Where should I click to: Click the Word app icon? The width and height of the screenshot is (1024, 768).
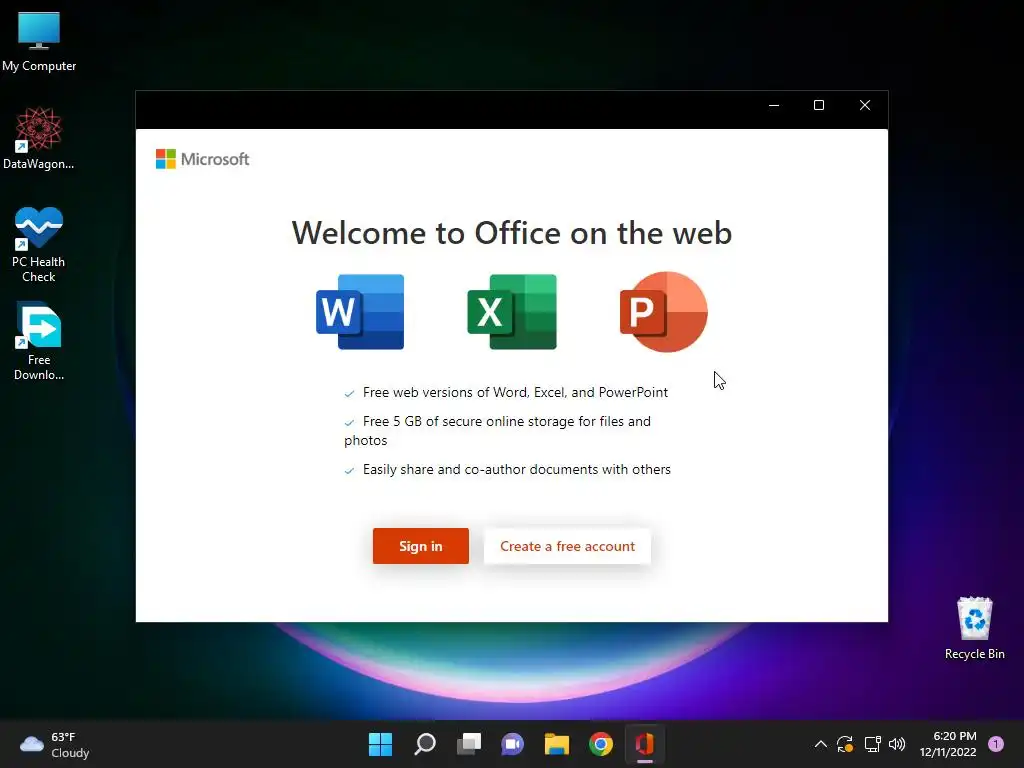coord(360,312)
